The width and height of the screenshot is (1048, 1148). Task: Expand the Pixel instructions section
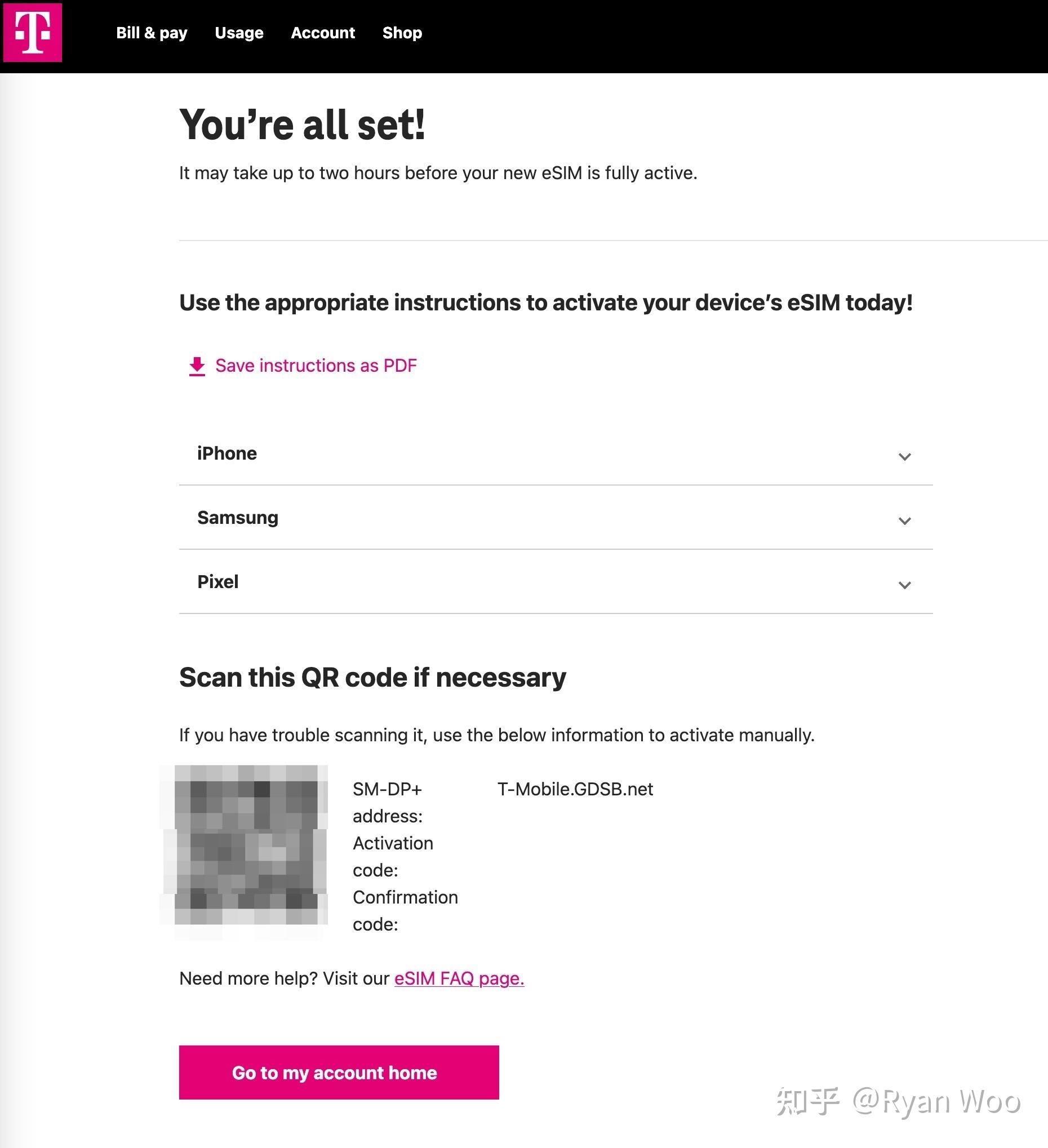pos(217,582)
